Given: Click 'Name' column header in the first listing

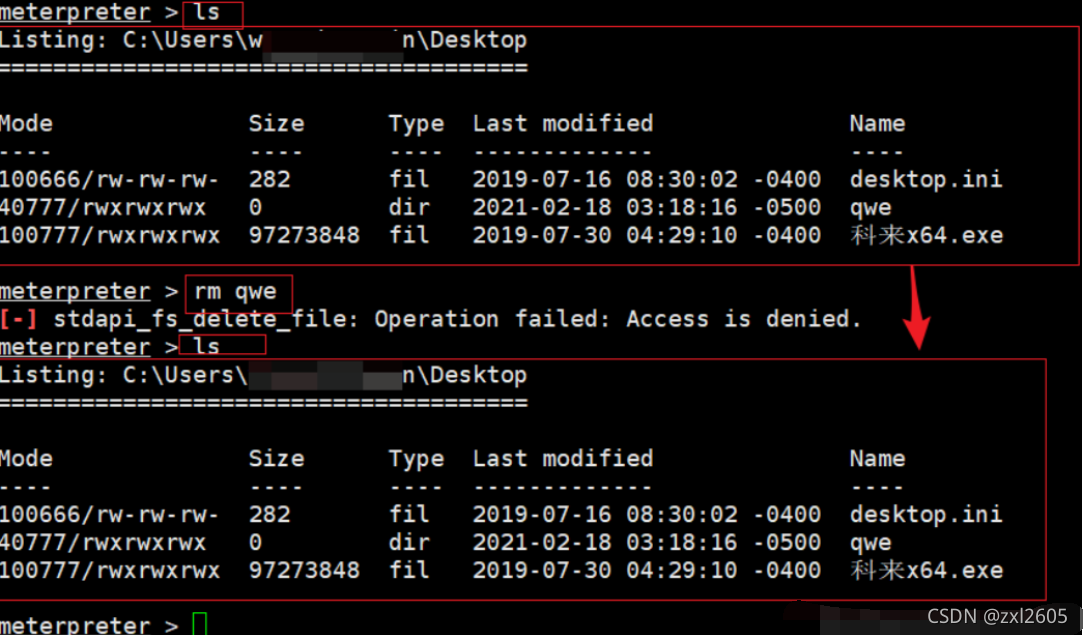Looking at the screenshot, I should tap(877, 124).
